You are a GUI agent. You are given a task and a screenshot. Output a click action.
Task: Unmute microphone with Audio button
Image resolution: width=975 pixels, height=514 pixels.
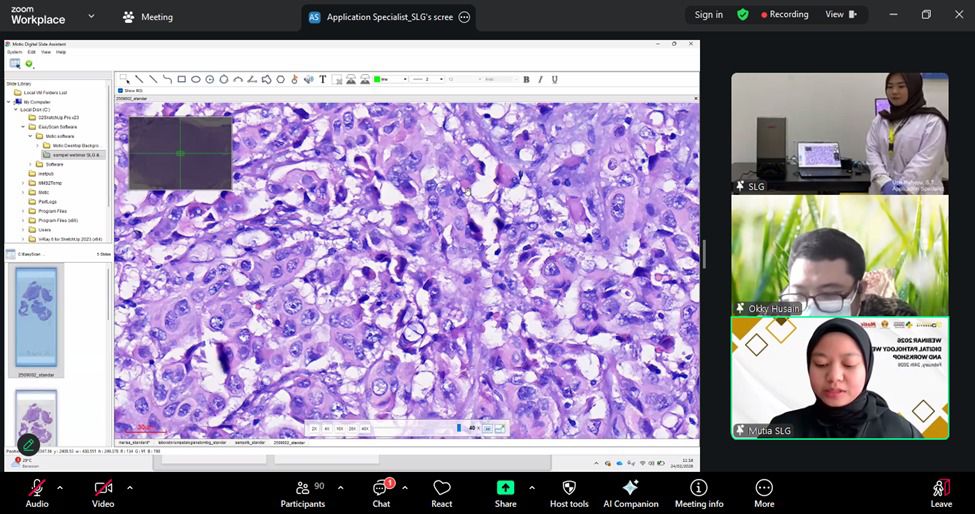[37, 492]
